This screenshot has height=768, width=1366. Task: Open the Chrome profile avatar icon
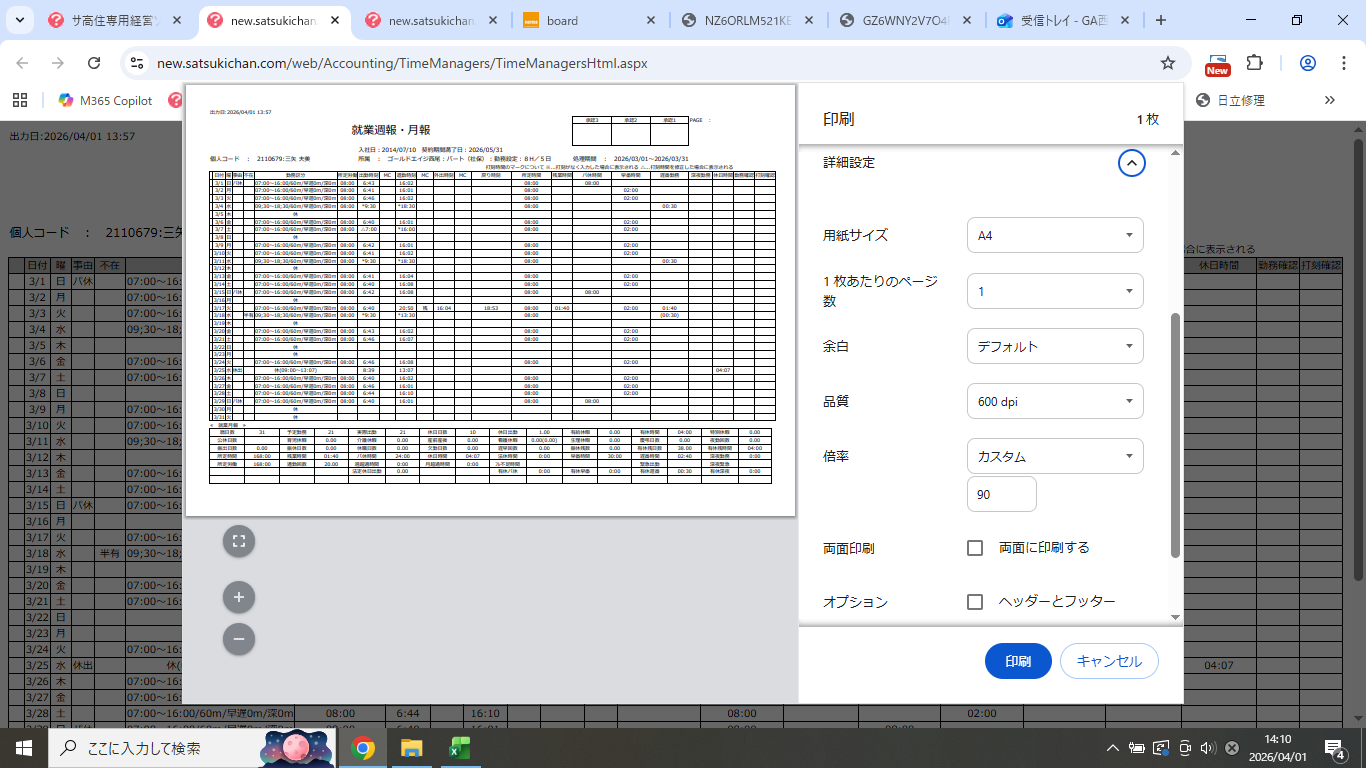tap(1307, 63)
